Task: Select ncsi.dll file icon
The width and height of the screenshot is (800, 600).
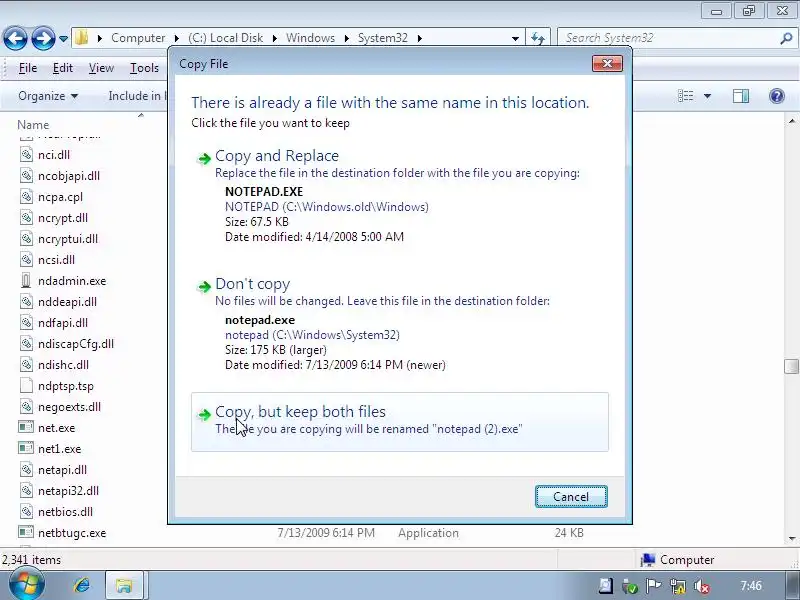Action: 27,259
